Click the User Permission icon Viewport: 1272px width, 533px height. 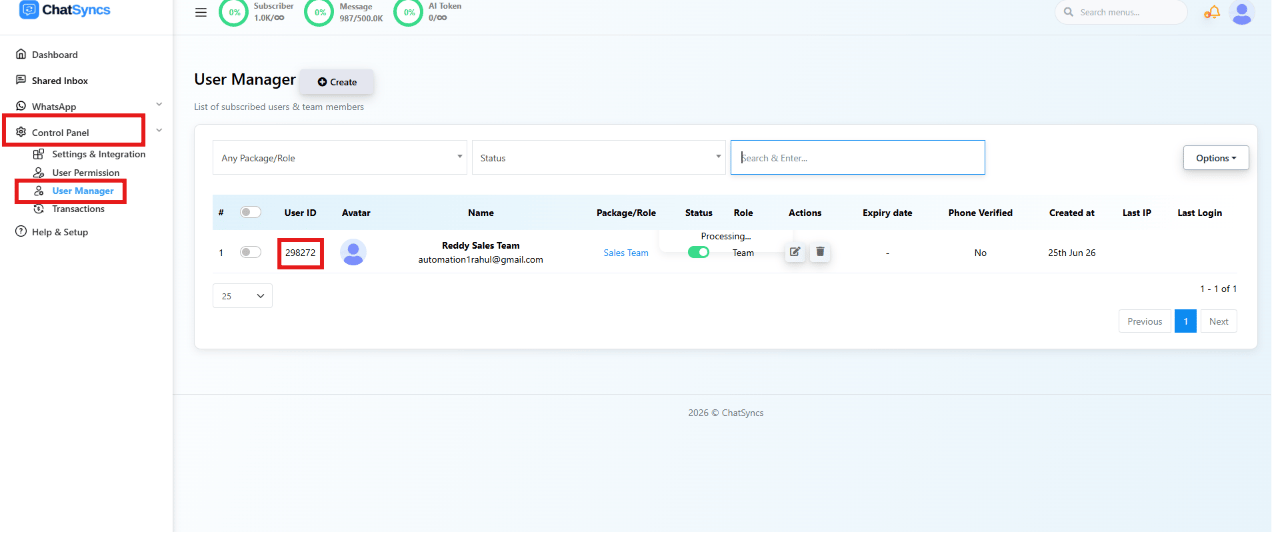click(39, 173)
